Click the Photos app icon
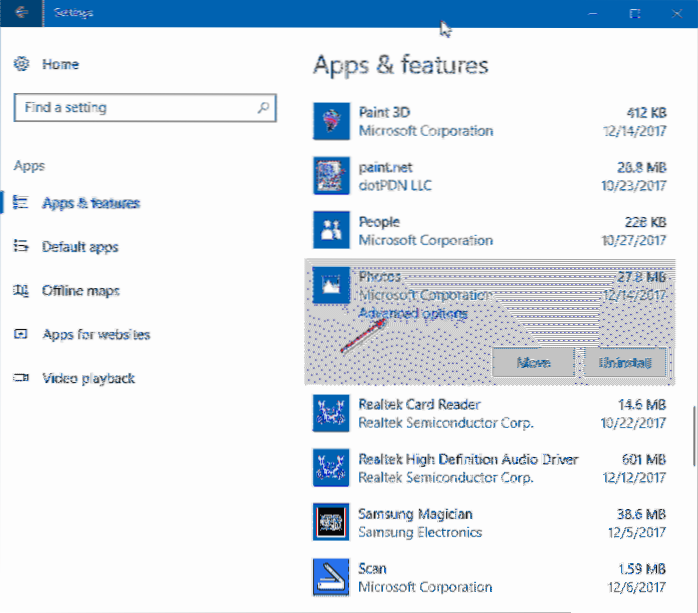Screen dimensions: 698x613 (331, 285)
